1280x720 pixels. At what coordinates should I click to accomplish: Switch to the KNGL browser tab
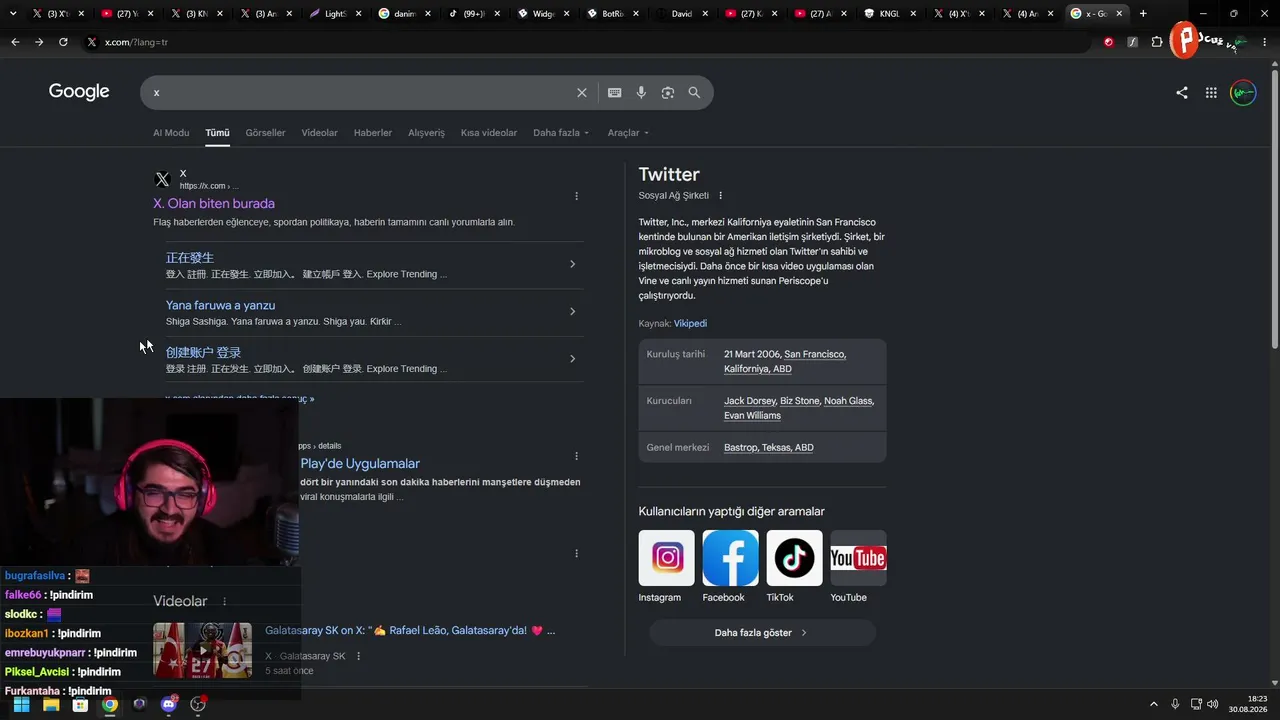[890, 14]
